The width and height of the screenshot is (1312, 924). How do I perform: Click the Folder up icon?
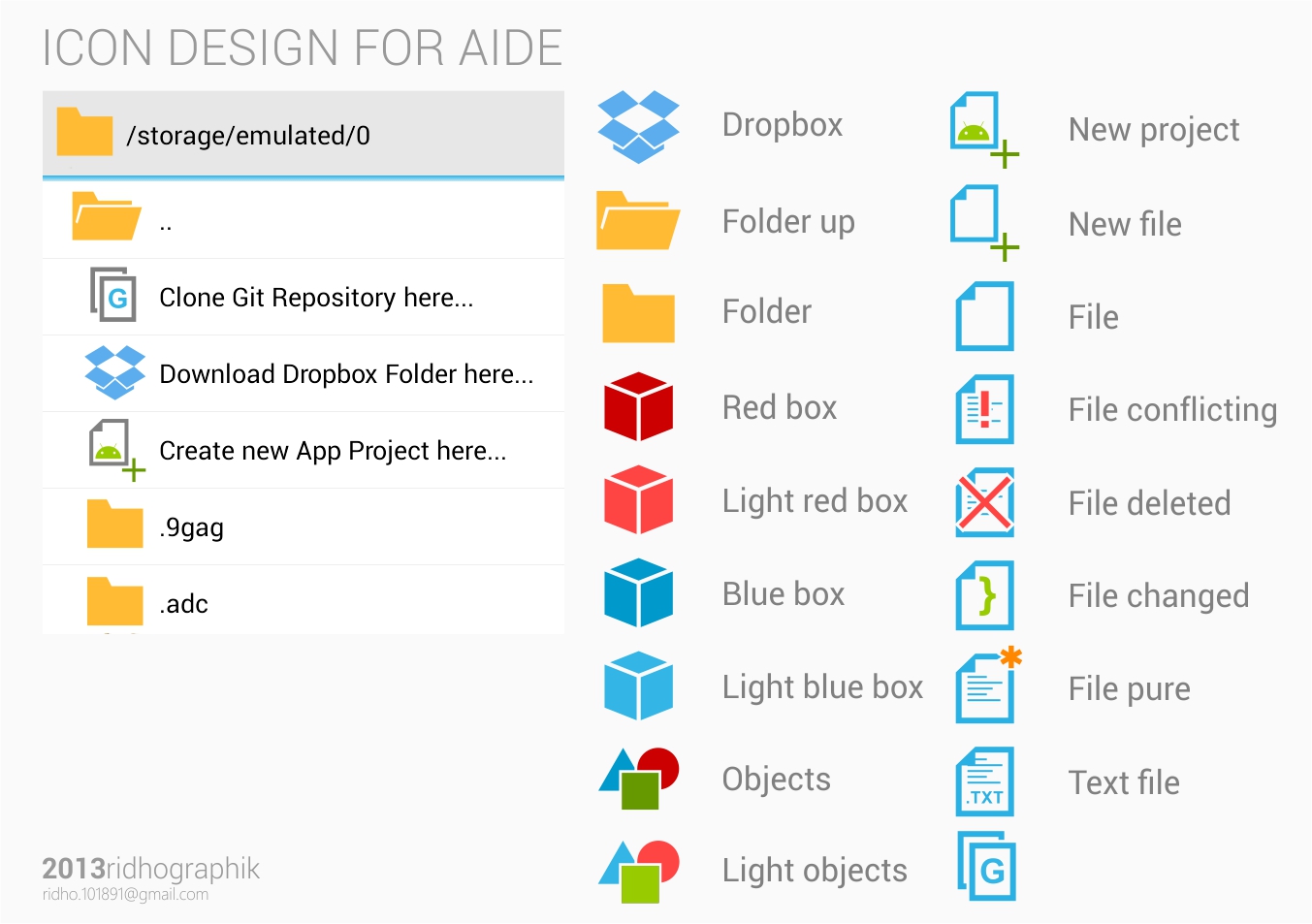click(x=636, y=221)
